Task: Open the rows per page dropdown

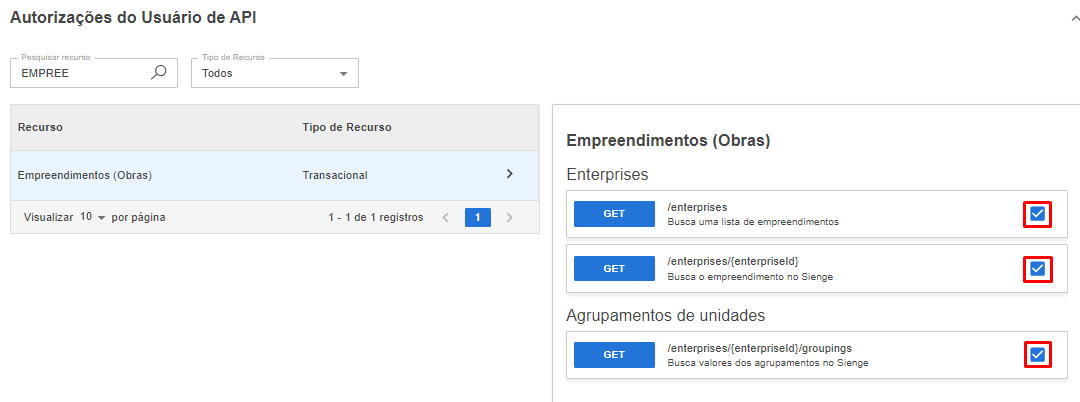Action: [93, 217]
